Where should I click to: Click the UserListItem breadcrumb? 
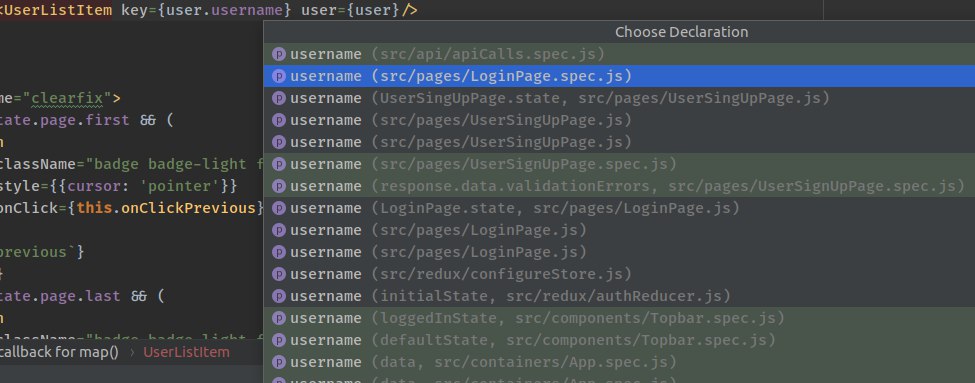point(186,353)
